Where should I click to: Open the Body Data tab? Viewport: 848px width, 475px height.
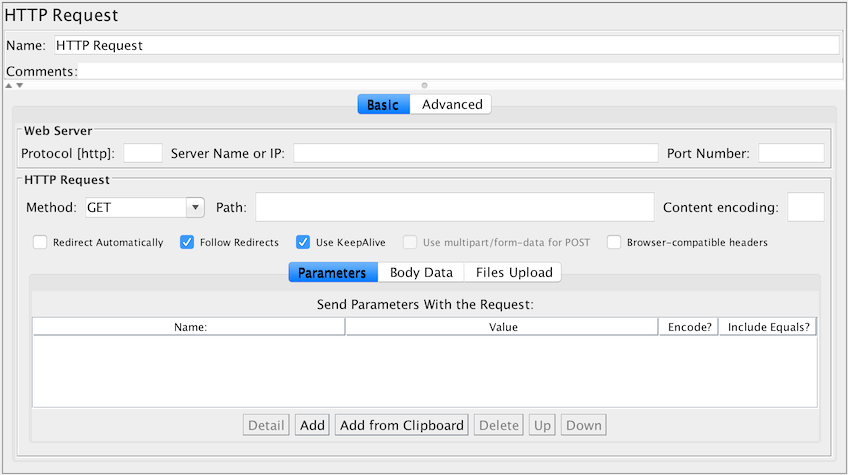click(421, 272)
